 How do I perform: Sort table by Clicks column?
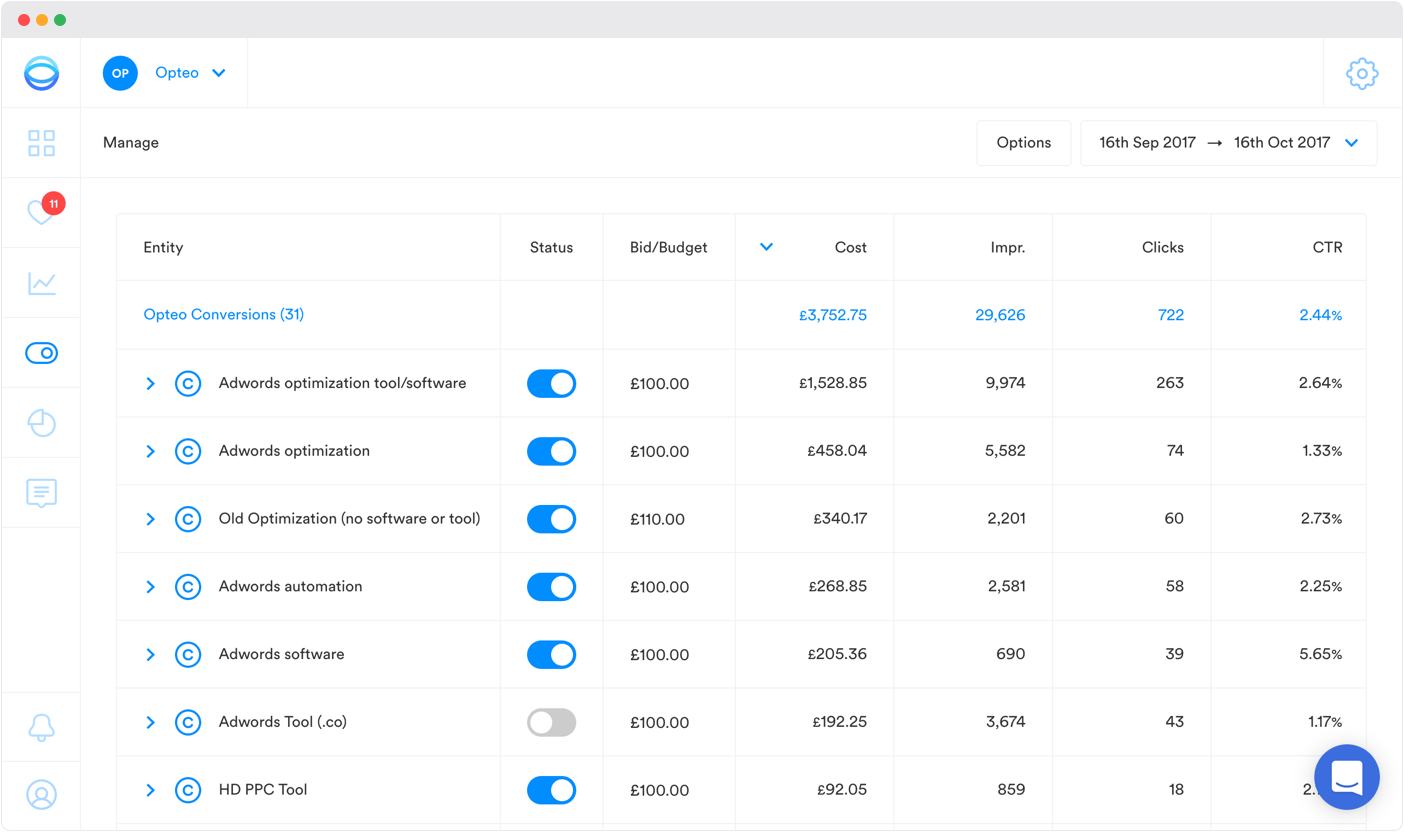[x=1163, y=248]
